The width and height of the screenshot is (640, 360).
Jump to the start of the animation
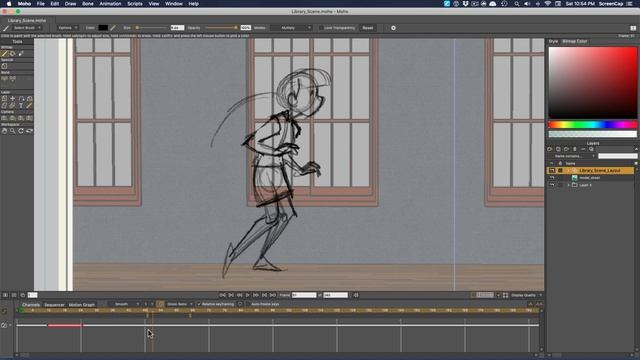coord(222,295)
